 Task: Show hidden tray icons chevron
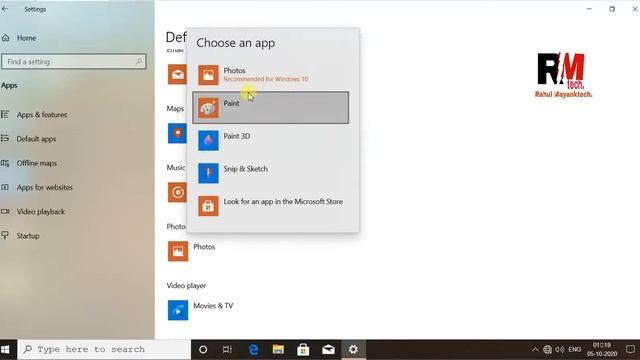click(535, 349)
